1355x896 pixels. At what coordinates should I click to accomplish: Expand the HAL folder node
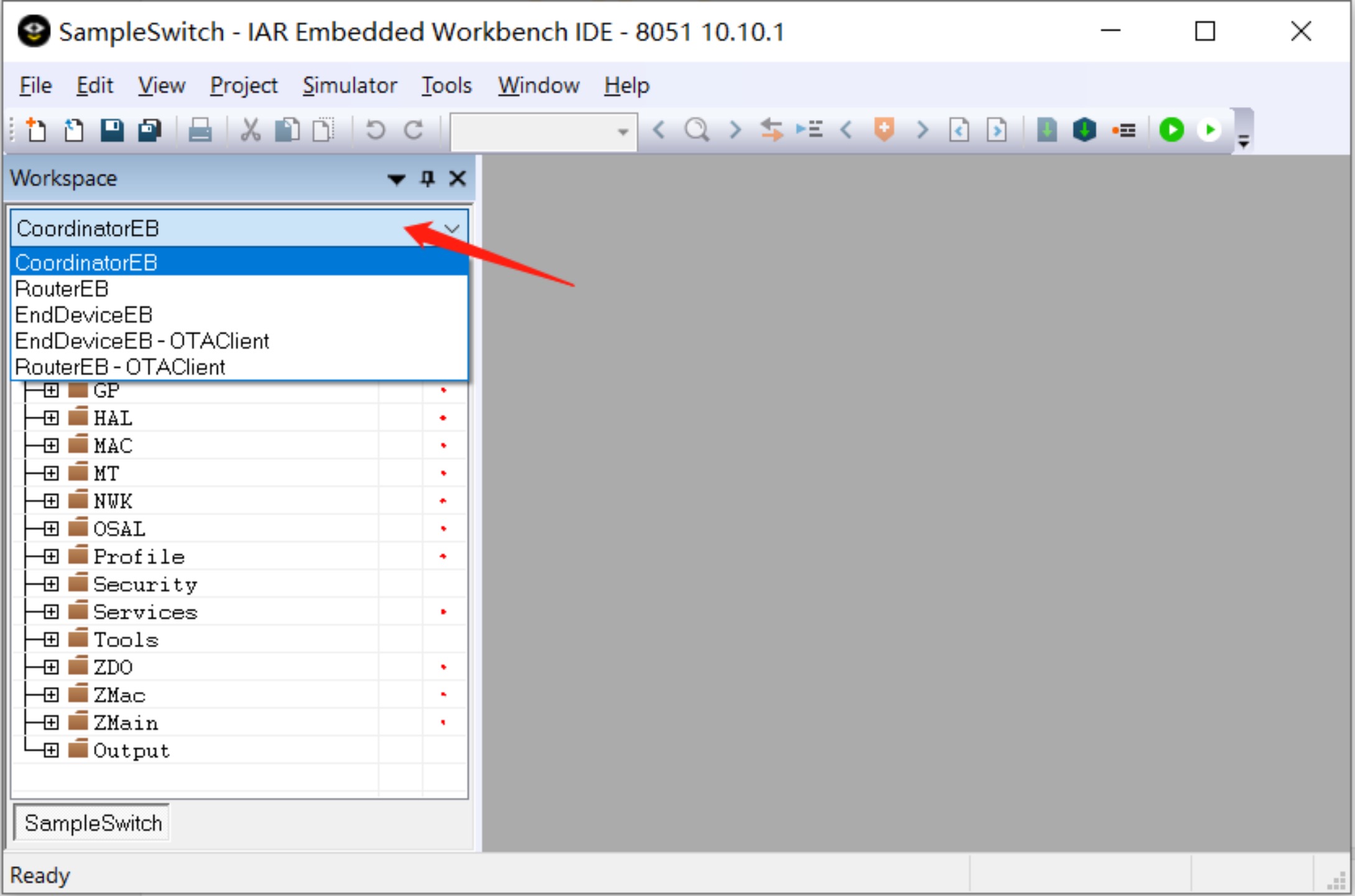pyautogui.click(x=52, y=418)
